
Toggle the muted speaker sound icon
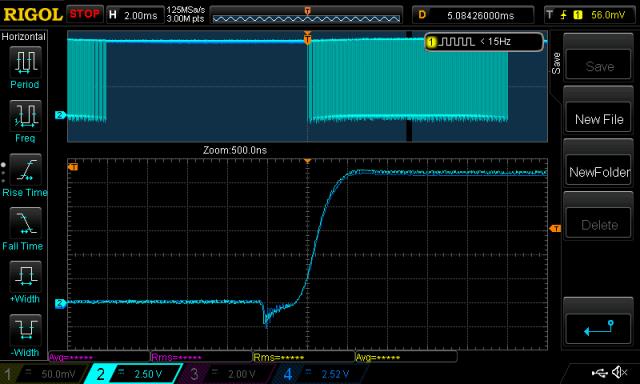(x=620, y=372)
